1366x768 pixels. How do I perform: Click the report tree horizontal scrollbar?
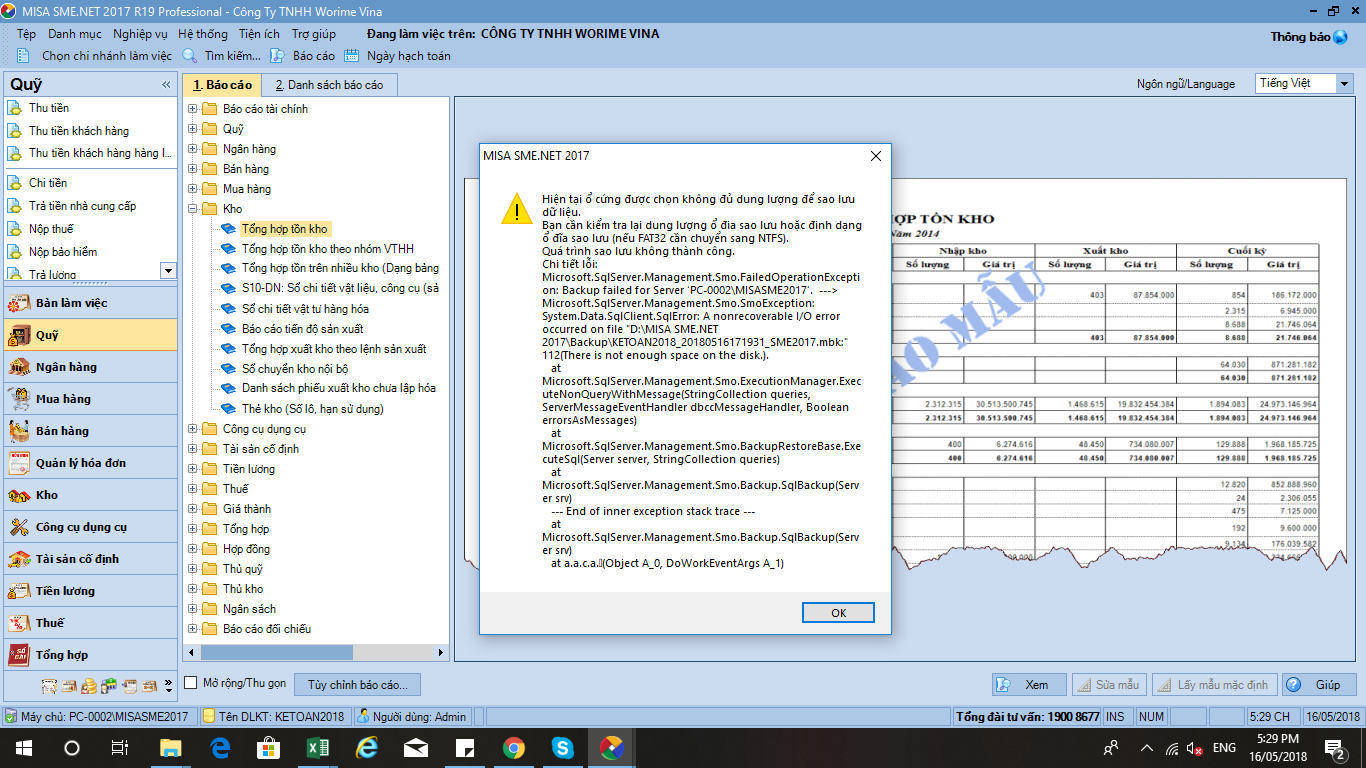275,652
